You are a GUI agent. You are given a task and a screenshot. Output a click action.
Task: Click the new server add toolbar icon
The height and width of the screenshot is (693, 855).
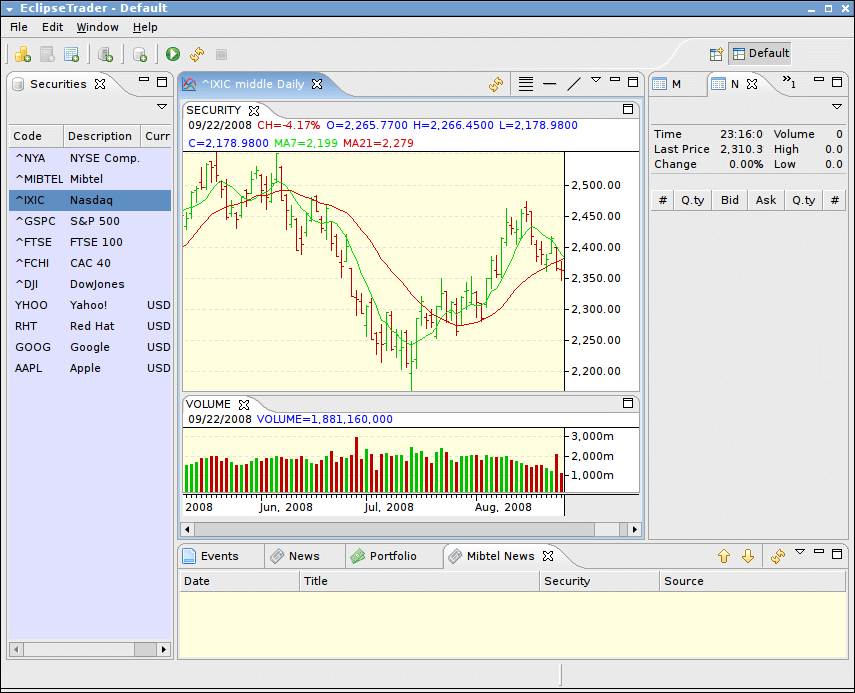click(105, 54)
